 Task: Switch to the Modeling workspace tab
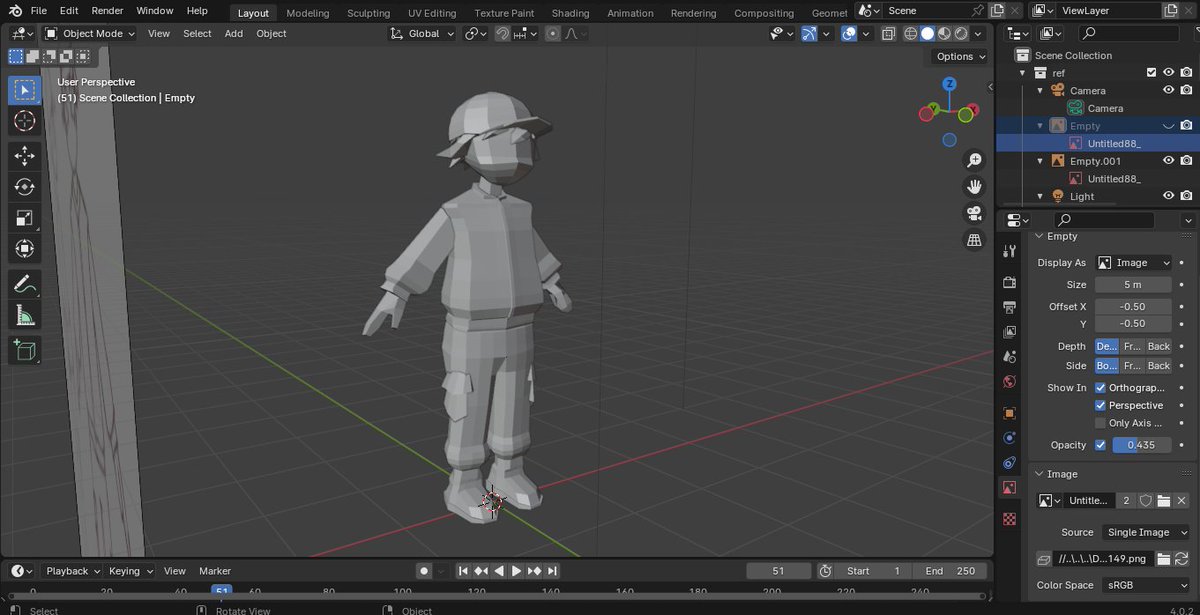click(307, 13)
